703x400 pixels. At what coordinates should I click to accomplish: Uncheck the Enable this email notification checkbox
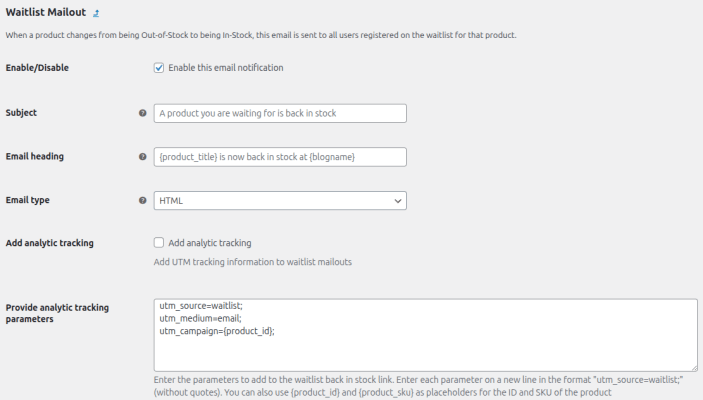click(x=159, y=68)
